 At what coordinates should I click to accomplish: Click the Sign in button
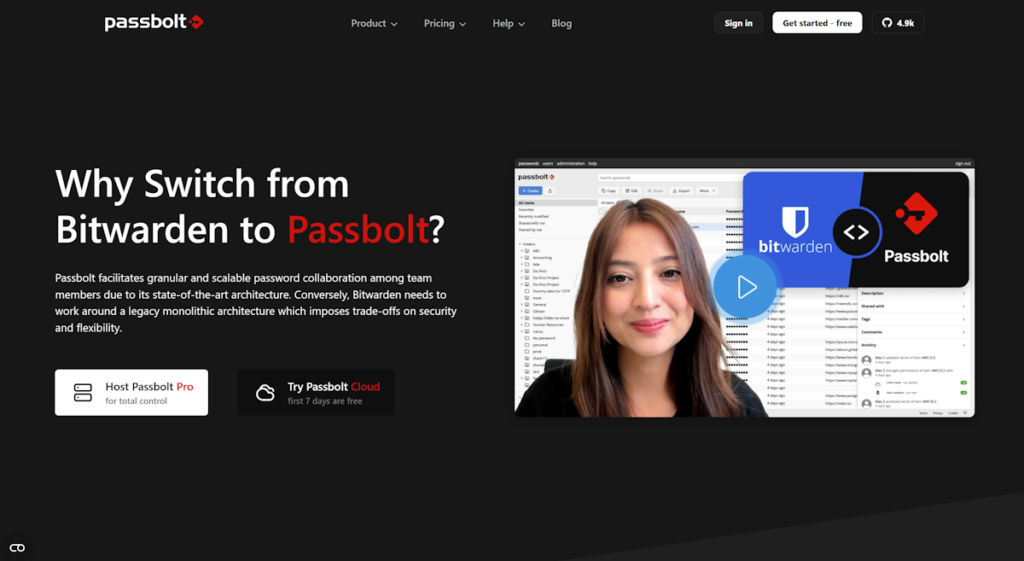tap(738, 23)
